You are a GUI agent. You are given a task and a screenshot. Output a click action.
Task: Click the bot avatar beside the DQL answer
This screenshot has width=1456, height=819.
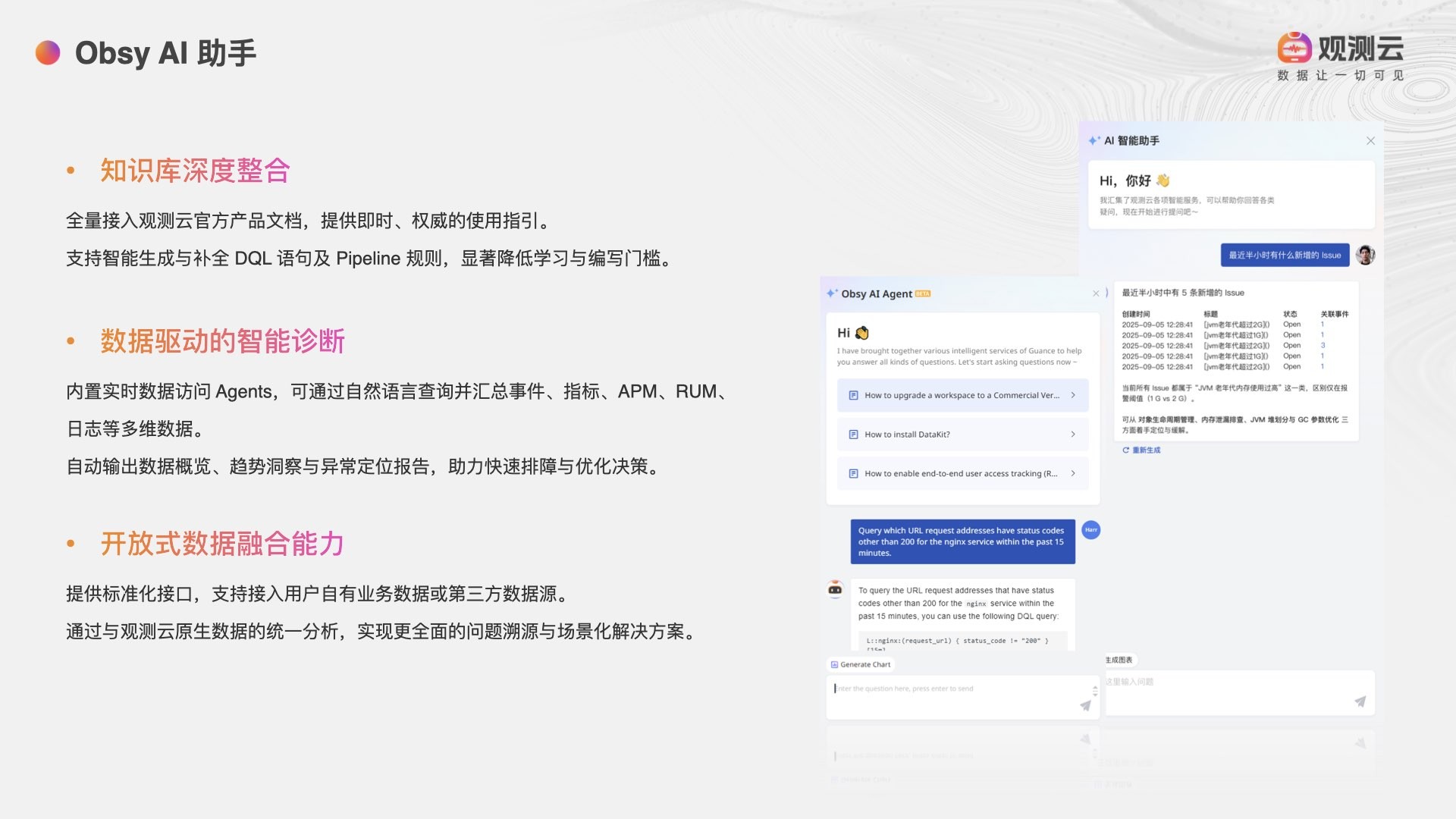(835, 589)
